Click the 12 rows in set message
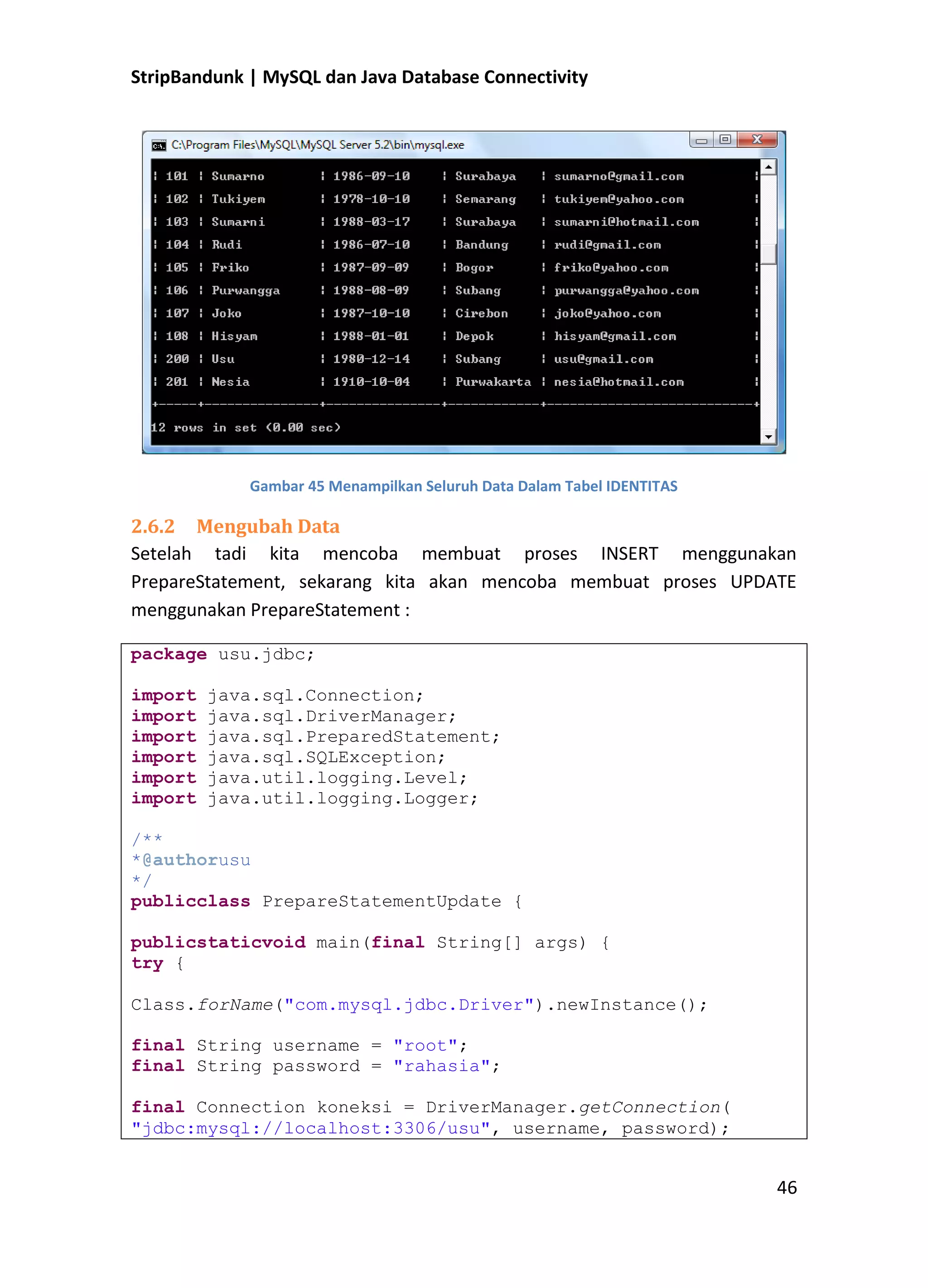The image size is (928, 1288). [x=246, y=428]
